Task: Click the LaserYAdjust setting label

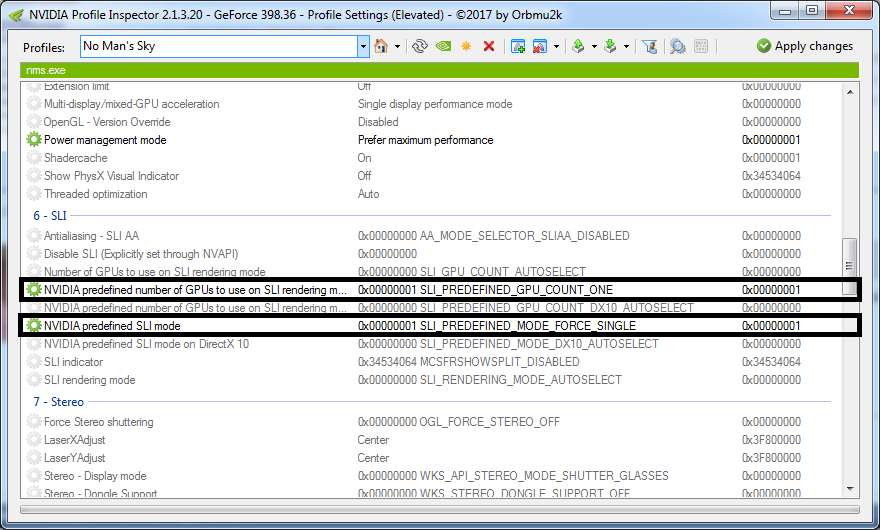Action: tap(75, 458)
